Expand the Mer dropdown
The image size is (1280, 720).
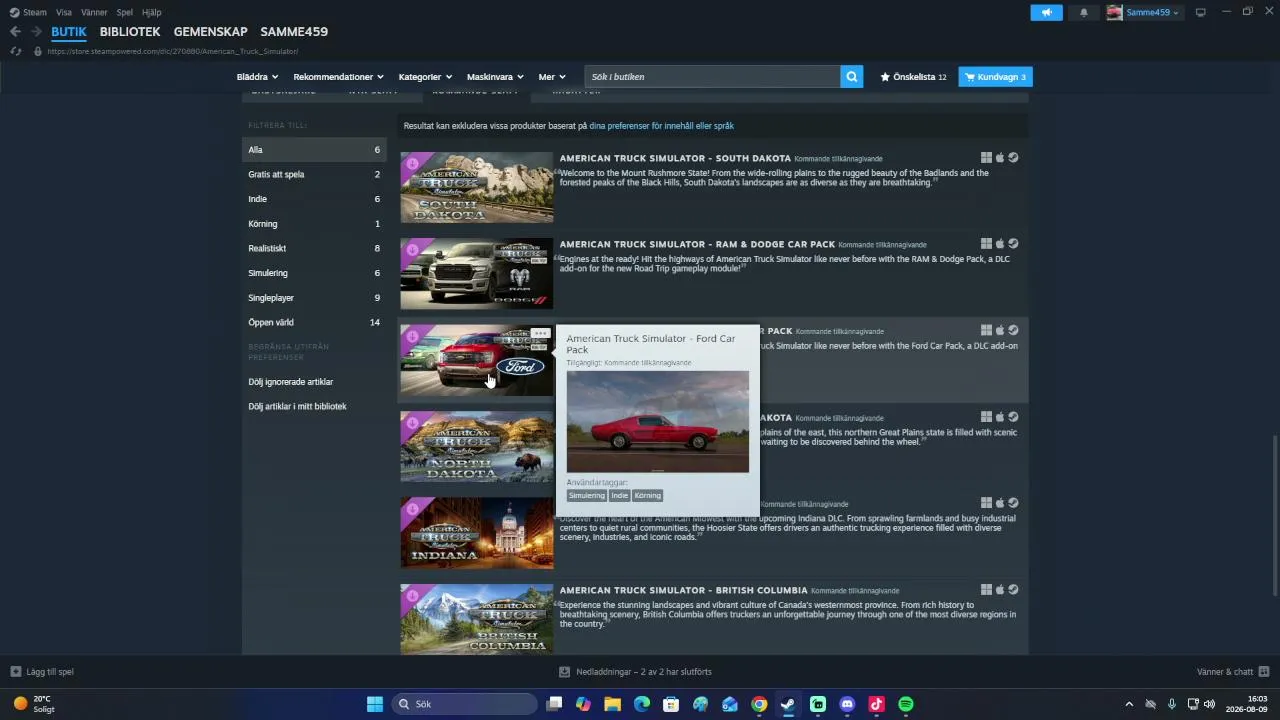coord(552,77)
